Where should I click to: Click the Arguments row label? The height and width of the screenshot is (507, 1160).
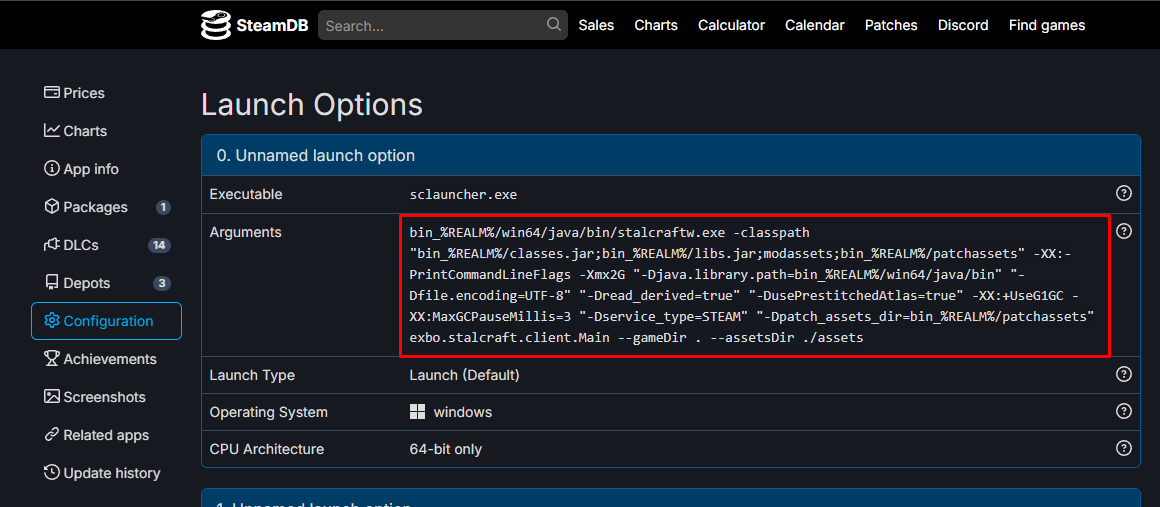[x=246, y=232]
